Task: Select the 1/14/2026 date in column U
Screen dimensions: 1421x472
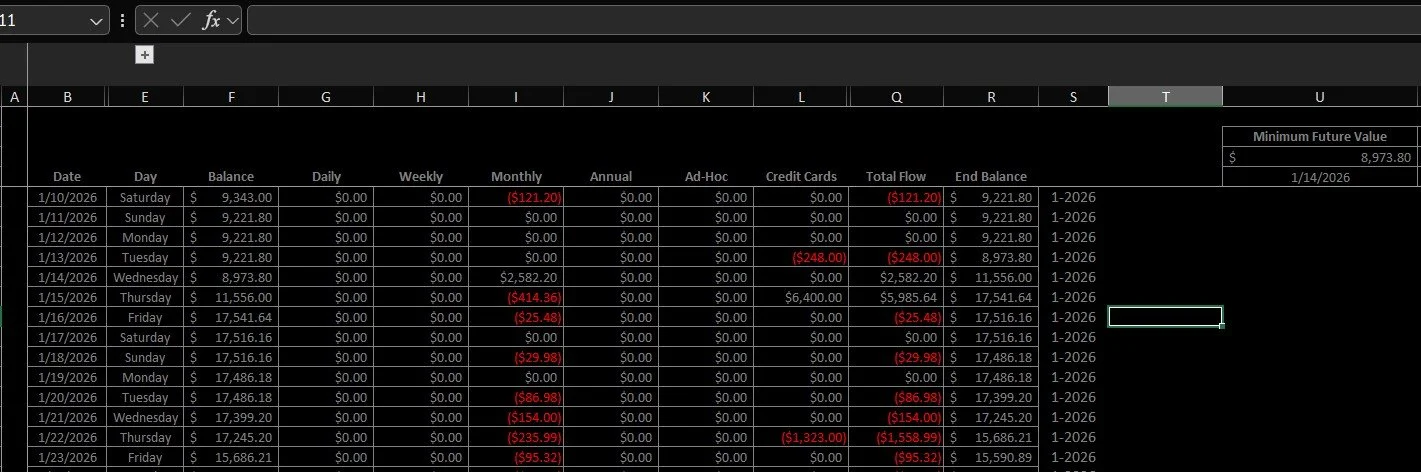Action: coord(1320,177)
